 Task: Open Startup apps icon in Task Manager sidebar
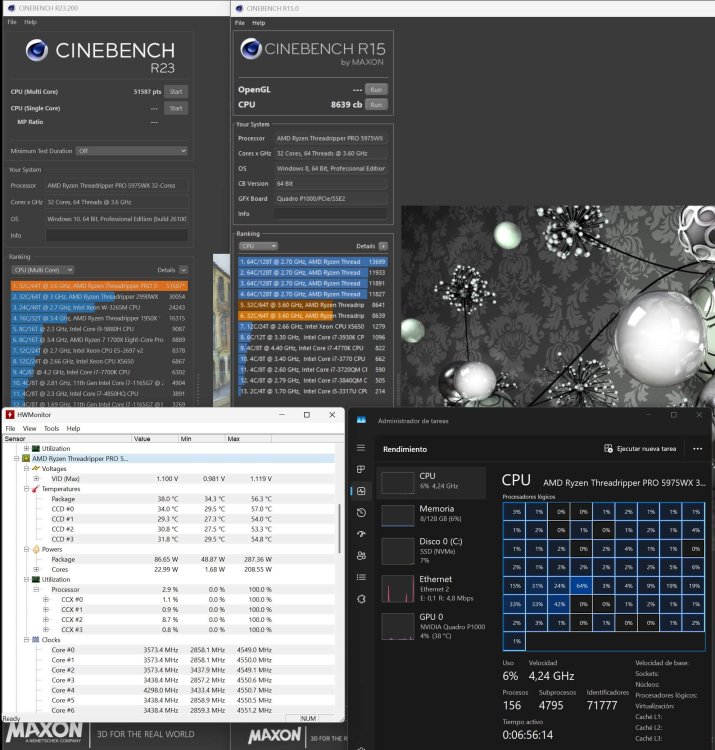(x=361, y=534)
